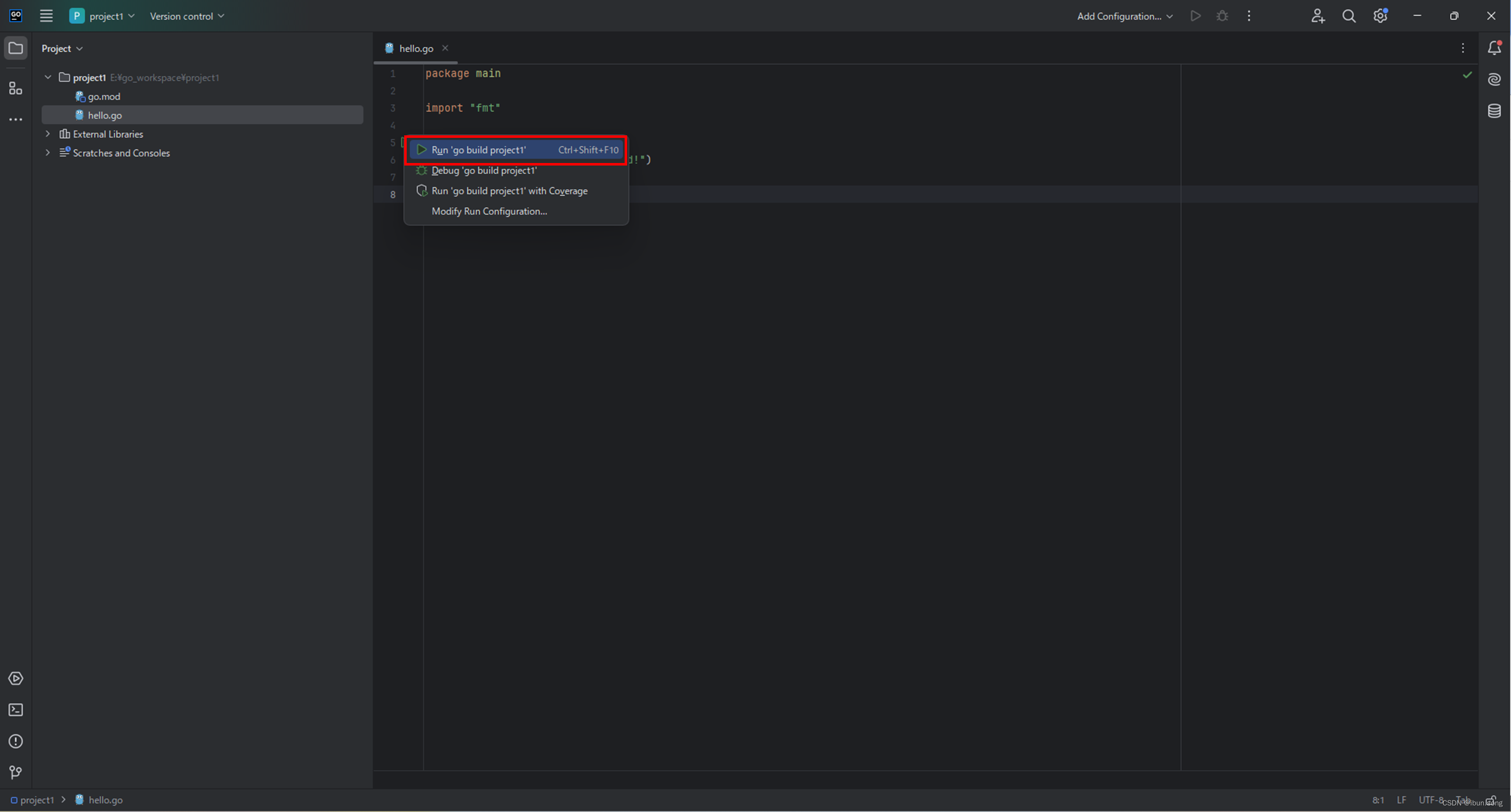Toggle the Project tool window folder icon

pos(16,48)
